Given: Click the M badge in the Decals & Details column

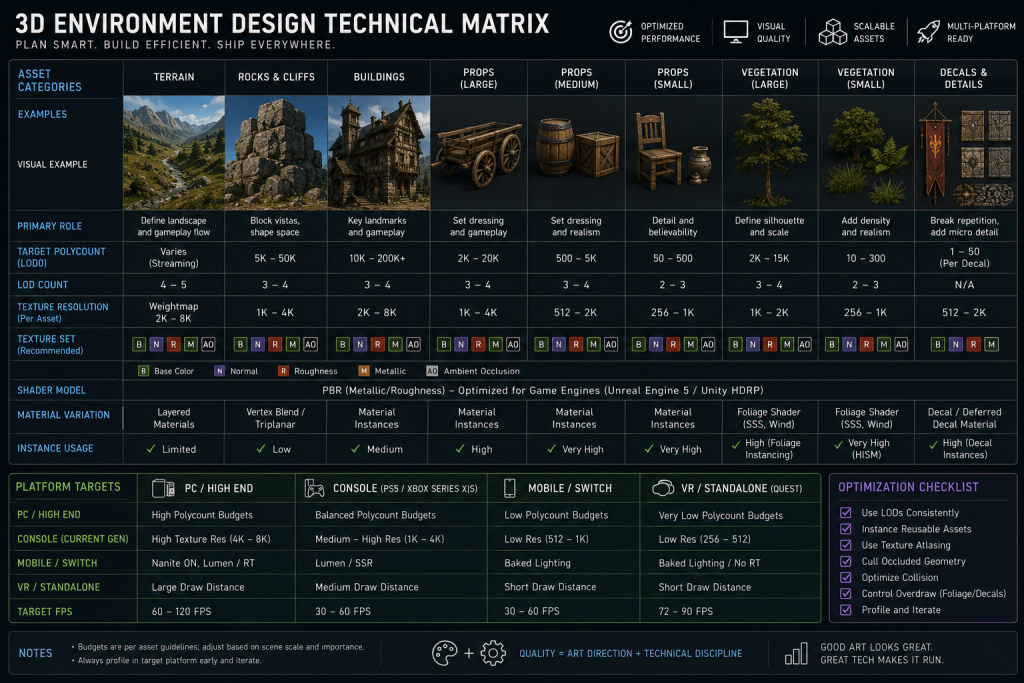Looking at the screenshot, I should pyautogui.click(x=991, y=344).
